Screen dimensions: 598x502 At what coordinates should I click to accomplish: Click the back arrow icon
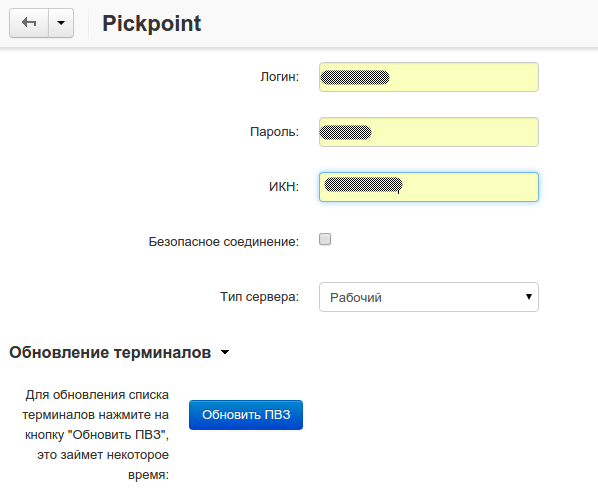(29, 23)
